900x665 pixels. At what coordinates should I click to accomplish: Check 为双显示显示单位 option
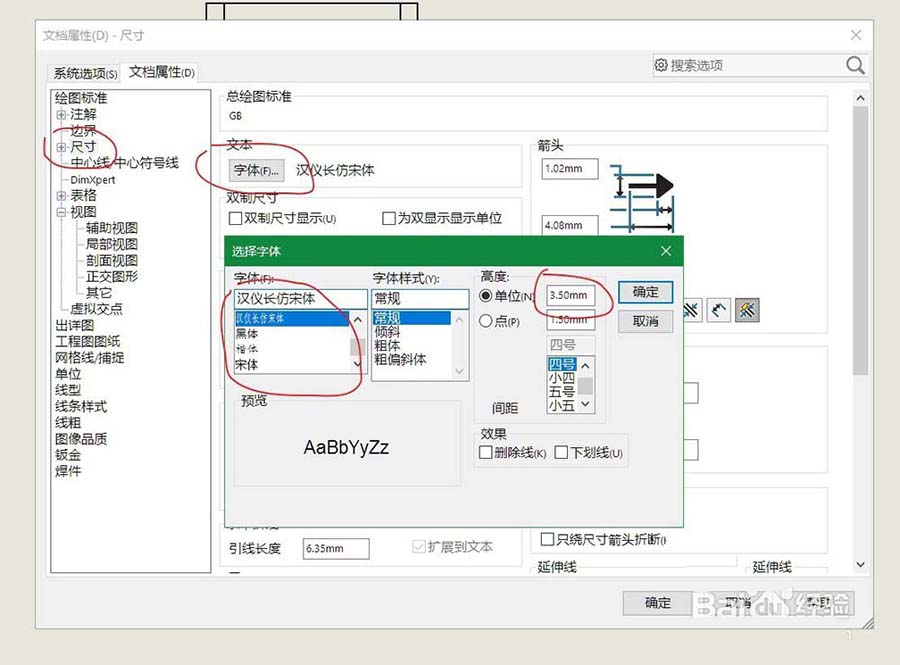[x=389, y=218]
